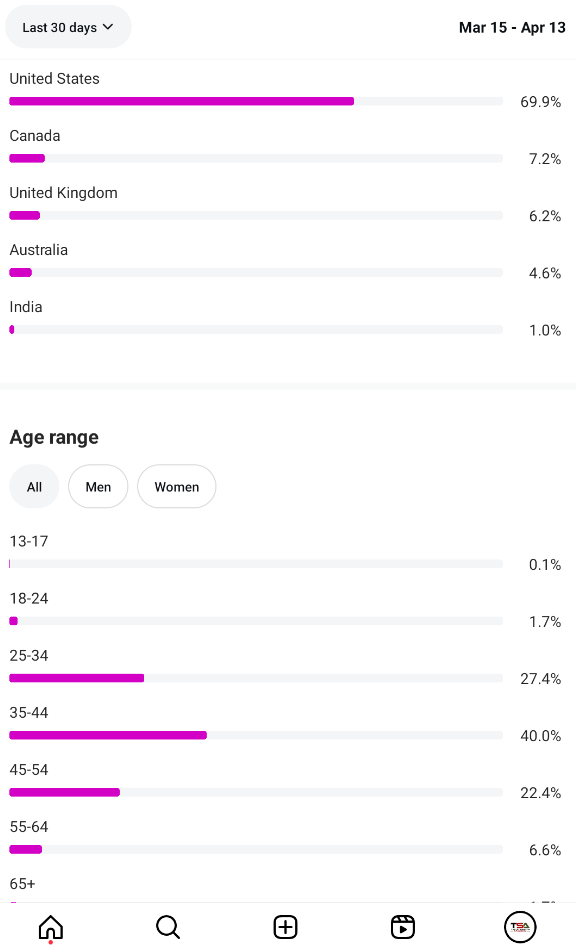Click the Canada percentage bar

pyautogui.click(x=256, y=158)
